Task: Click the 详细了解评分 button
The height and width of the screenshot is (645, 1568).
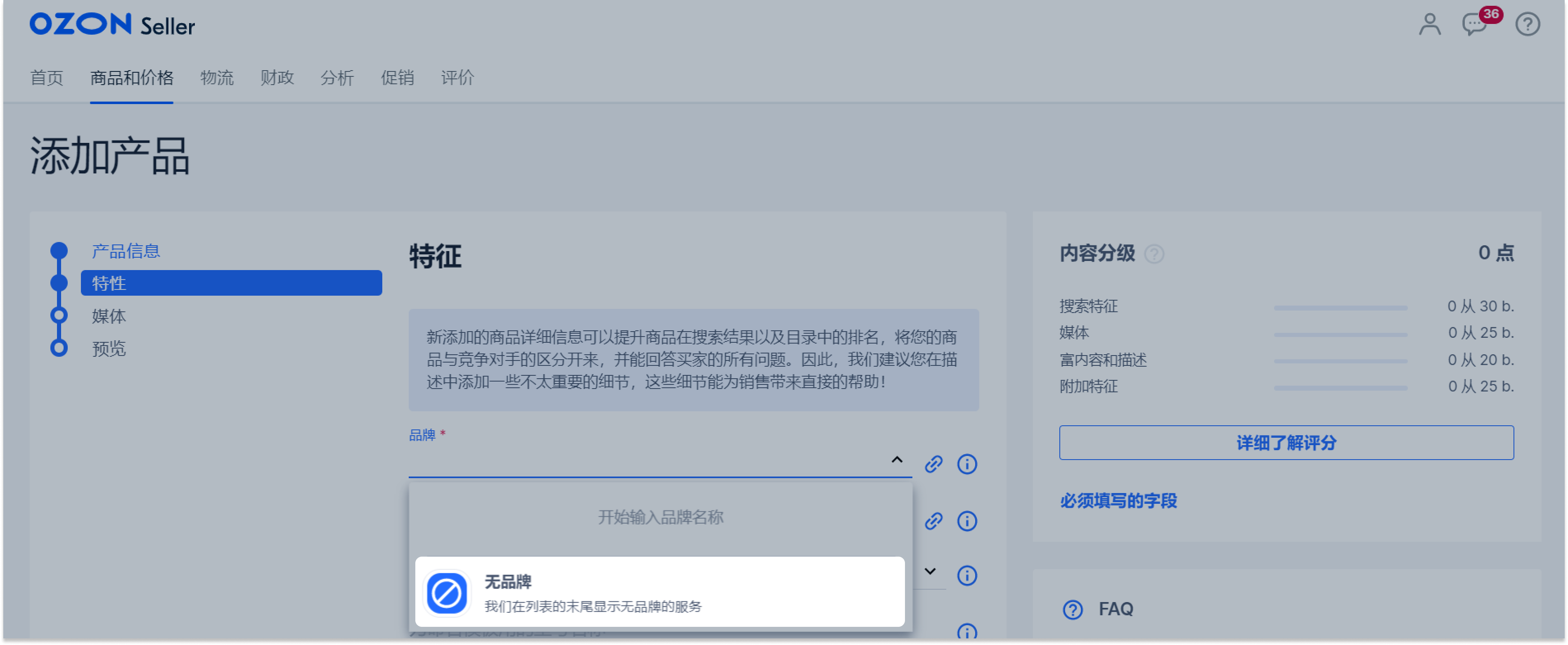Action: (1286, 443)
